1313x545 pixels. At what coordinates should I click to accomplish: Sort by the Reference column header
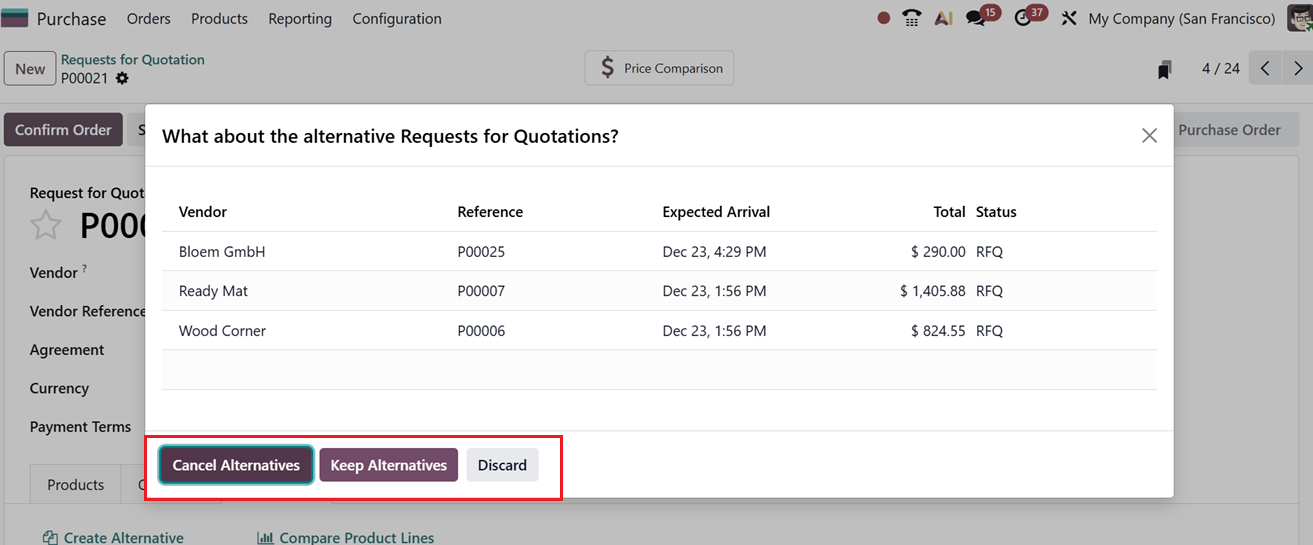point(490,212)
